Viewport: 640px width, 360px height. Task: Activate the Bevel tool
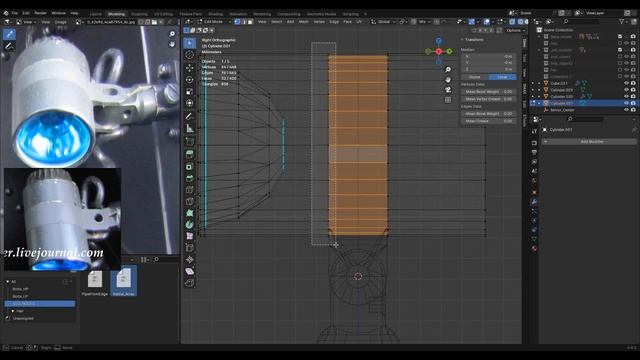point(190,178)
